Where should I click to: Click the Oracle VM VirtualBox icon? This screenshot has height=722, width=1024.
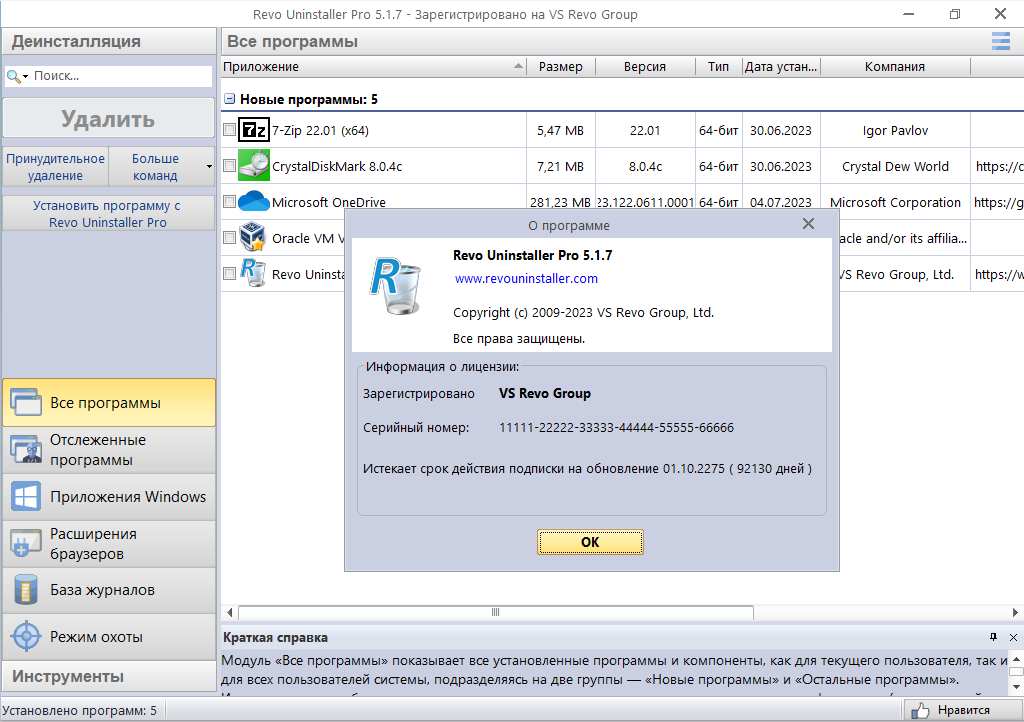click(x=252, y=237)
